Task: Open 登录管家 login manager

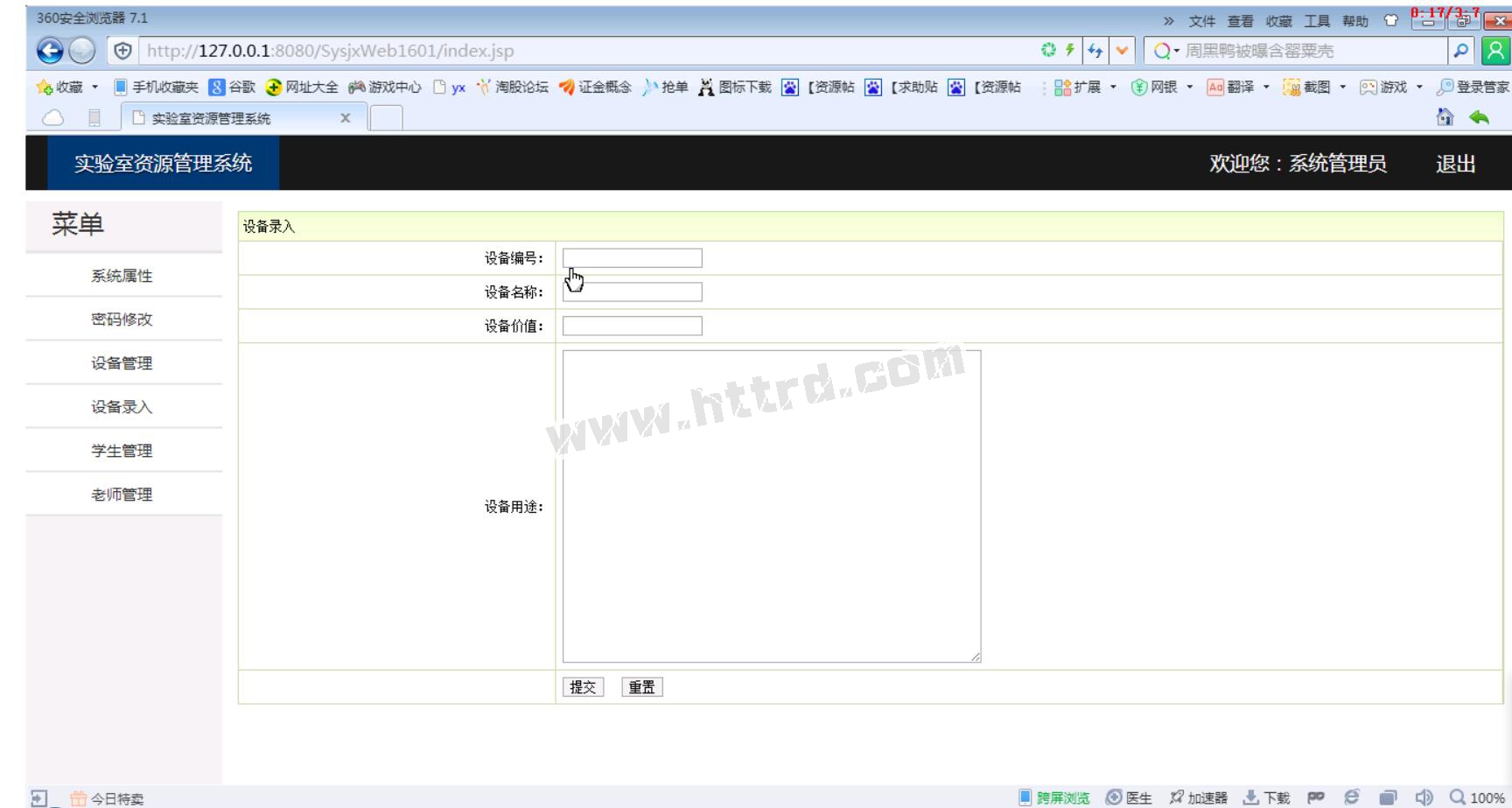Action: click(x=1473, y=87)
